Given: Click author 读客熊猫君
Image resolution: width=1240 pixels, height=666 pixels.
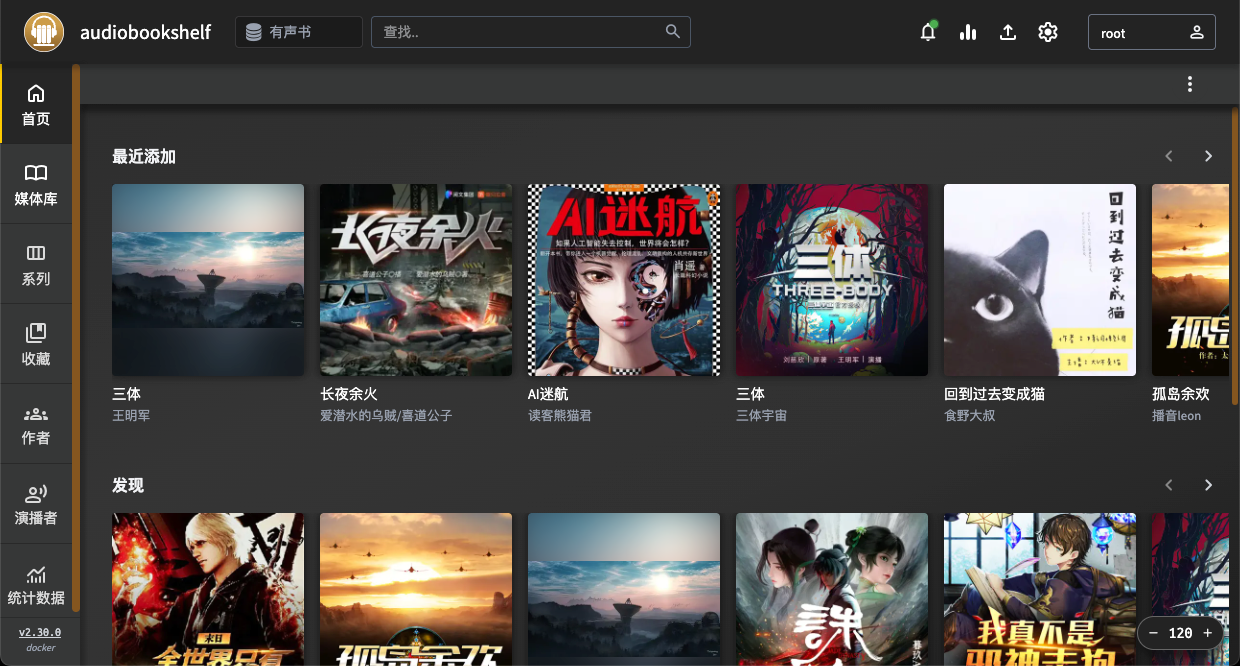Looking at the screenshot, I should click(560, 415).
